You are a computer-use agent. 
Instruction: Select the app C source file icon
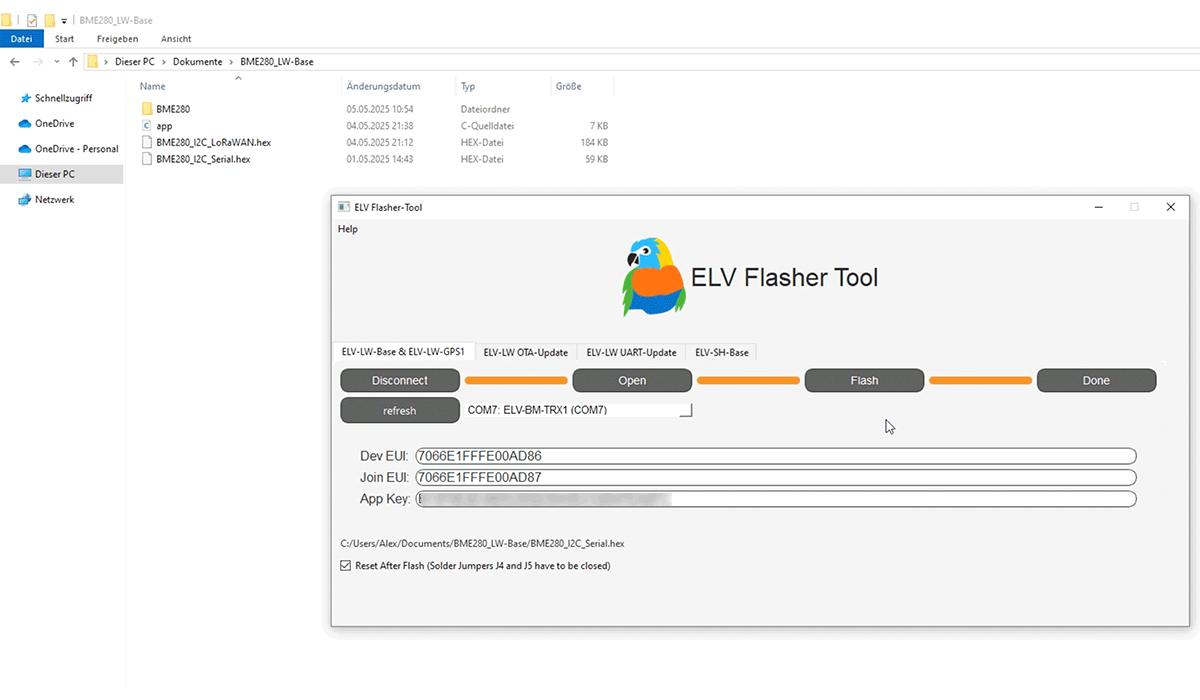click(147, 126)
